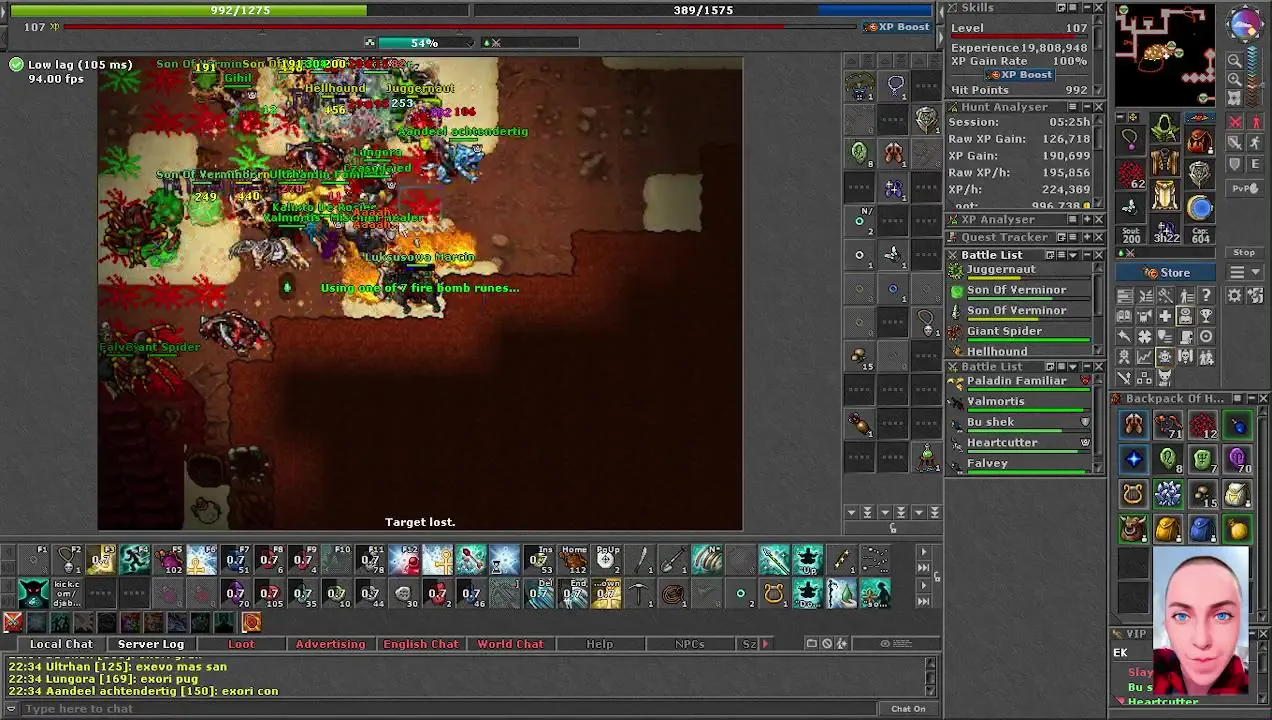Open the question mark help icon
This screenshot has width=1272, height=720.
(x=1206, y=296)
